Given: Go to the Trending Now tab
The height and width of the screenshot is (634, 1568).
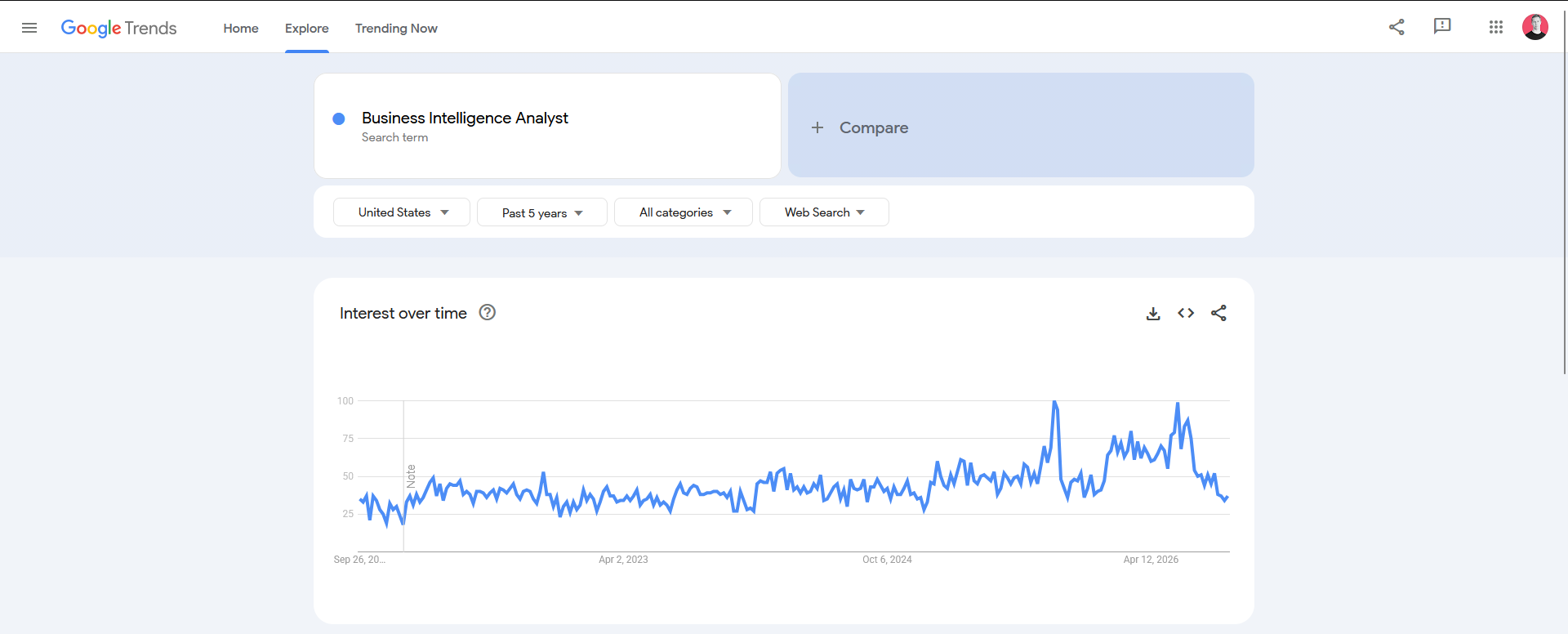Looking at the screenshot, I should (x=396, y=28).
